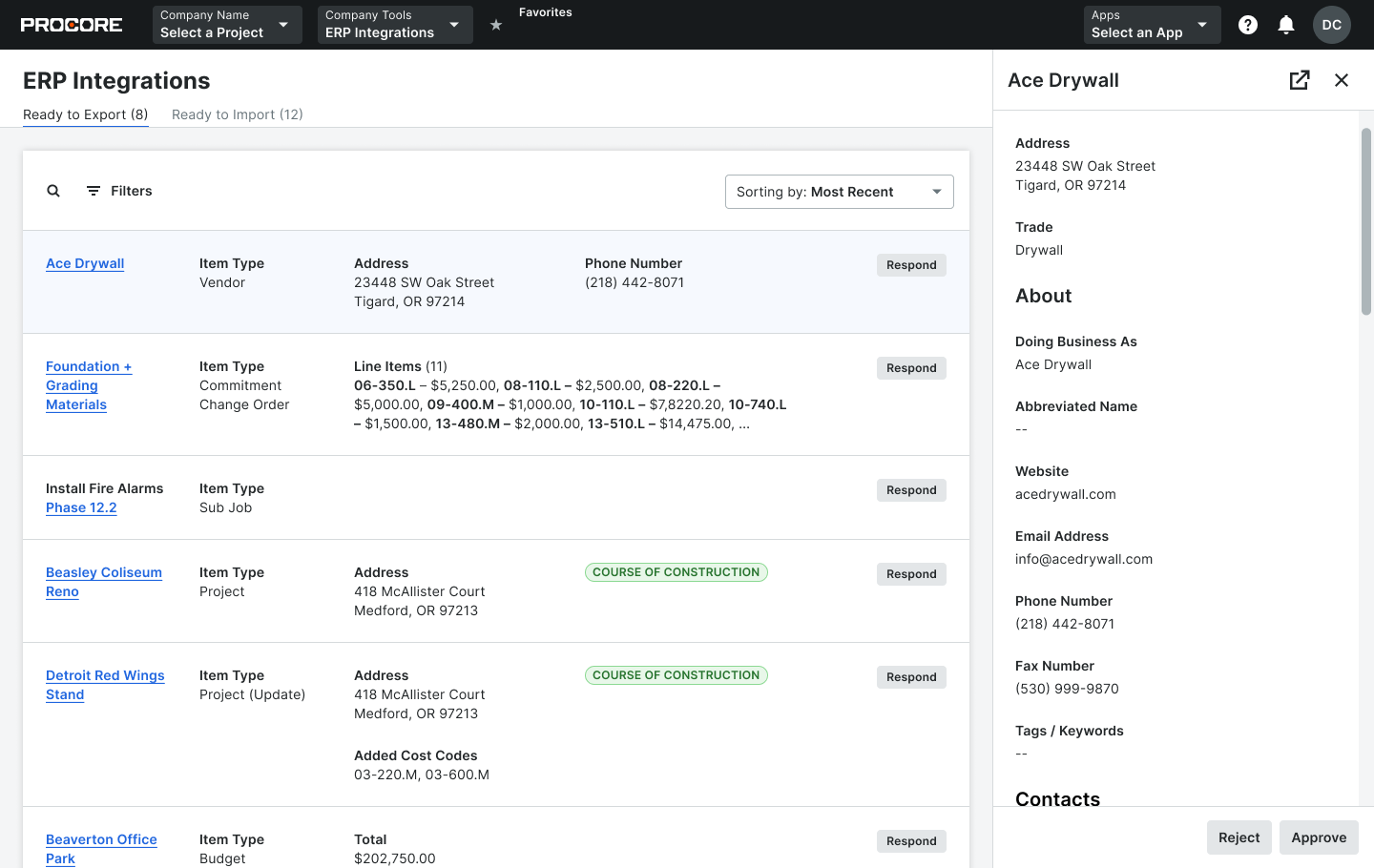Viewport: 1374px width, 868px height.
Task: Click the Install Fire Alarms title text
Action: [105, 488]
